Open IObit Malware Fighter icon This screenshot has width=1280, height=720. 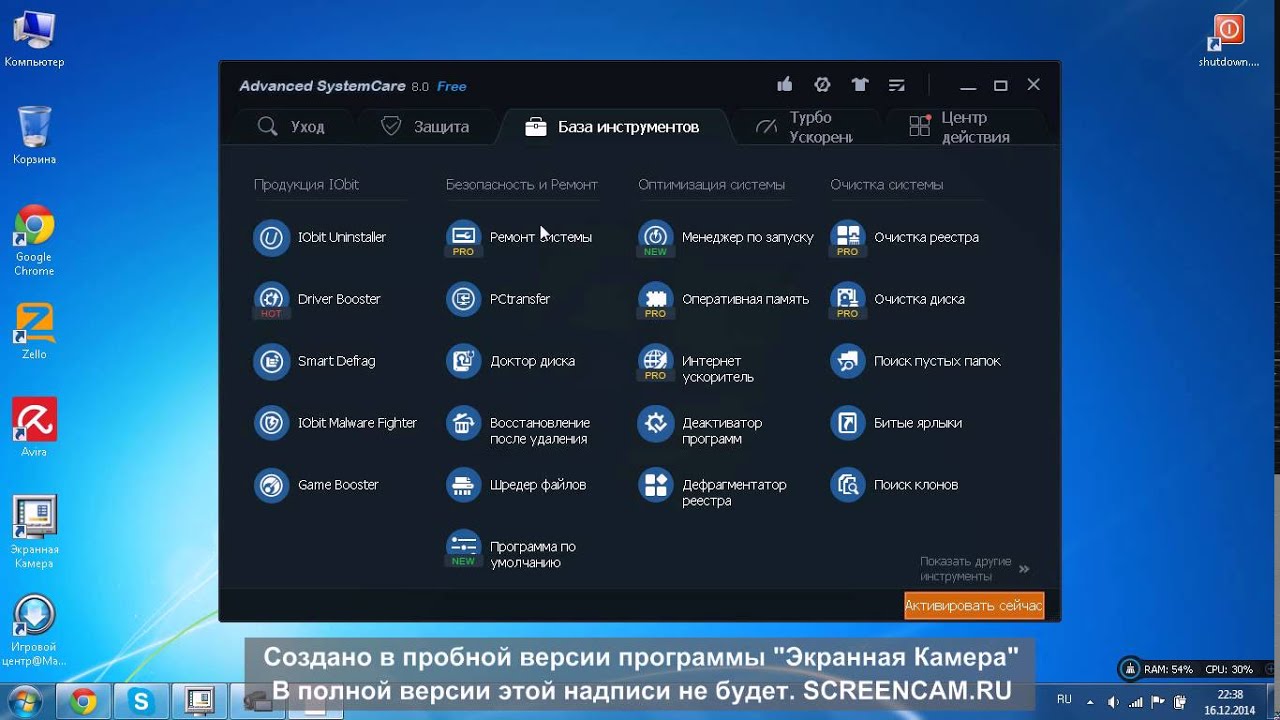point(271,424)
